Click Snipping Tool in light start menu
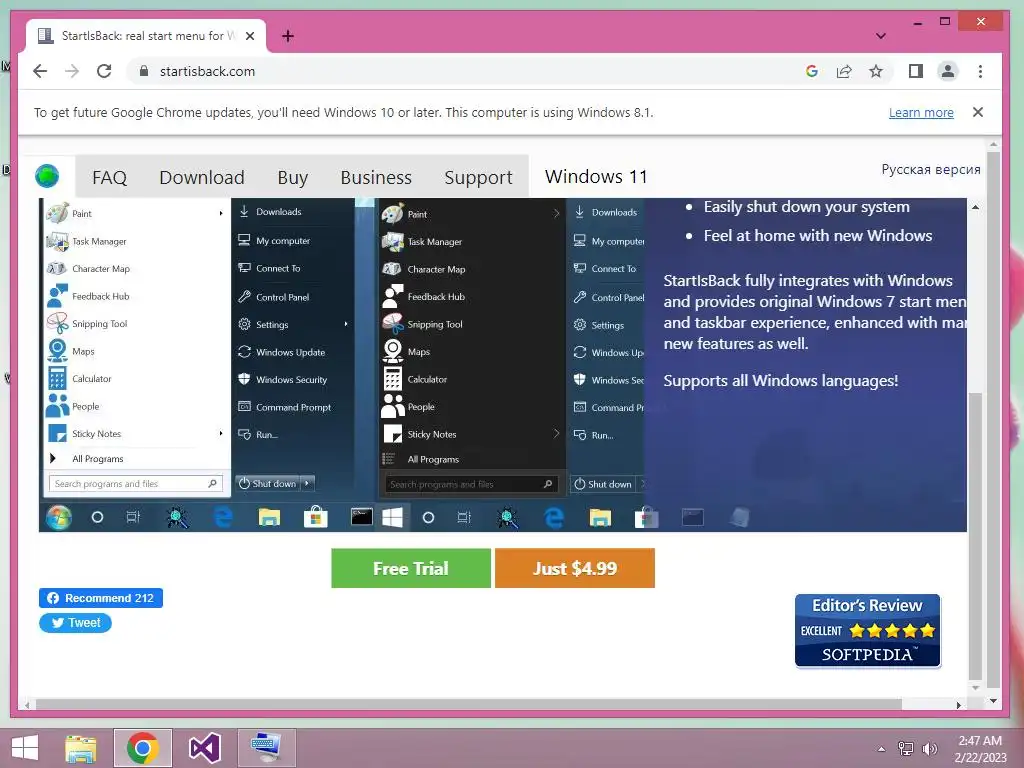This screenshot has width=1024, height=768. click(x=99, y=323)
